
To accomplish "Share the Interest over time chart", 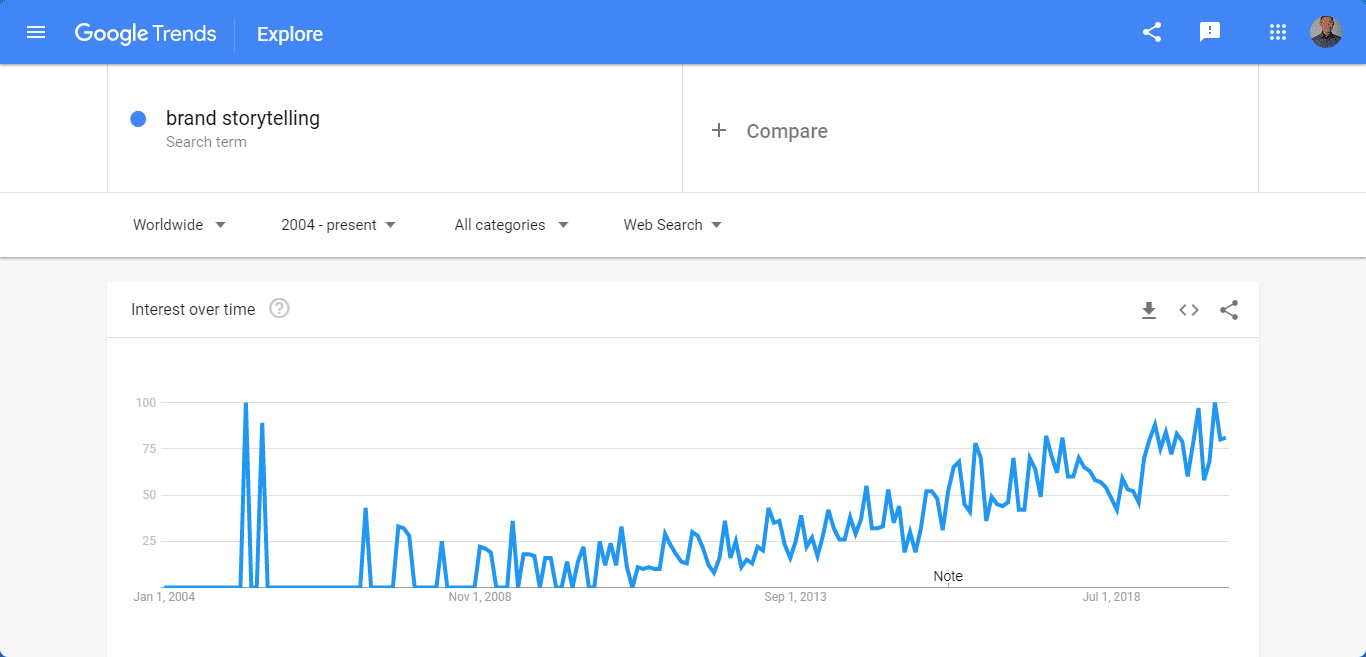I will [x=1228, y=310].
